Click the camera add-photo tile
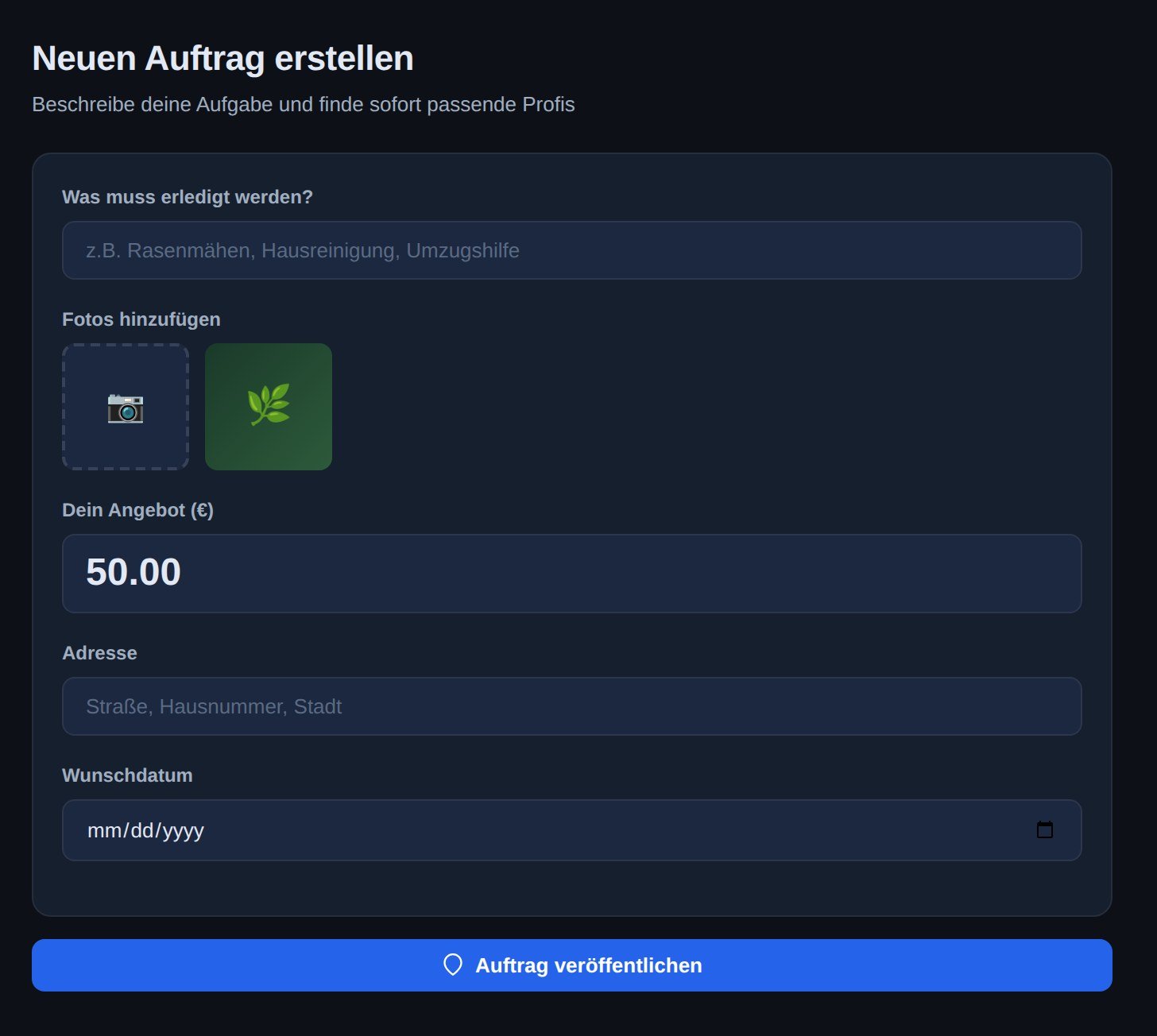The height and width of the screenshot is (1036, 1157). pos(126,407)
